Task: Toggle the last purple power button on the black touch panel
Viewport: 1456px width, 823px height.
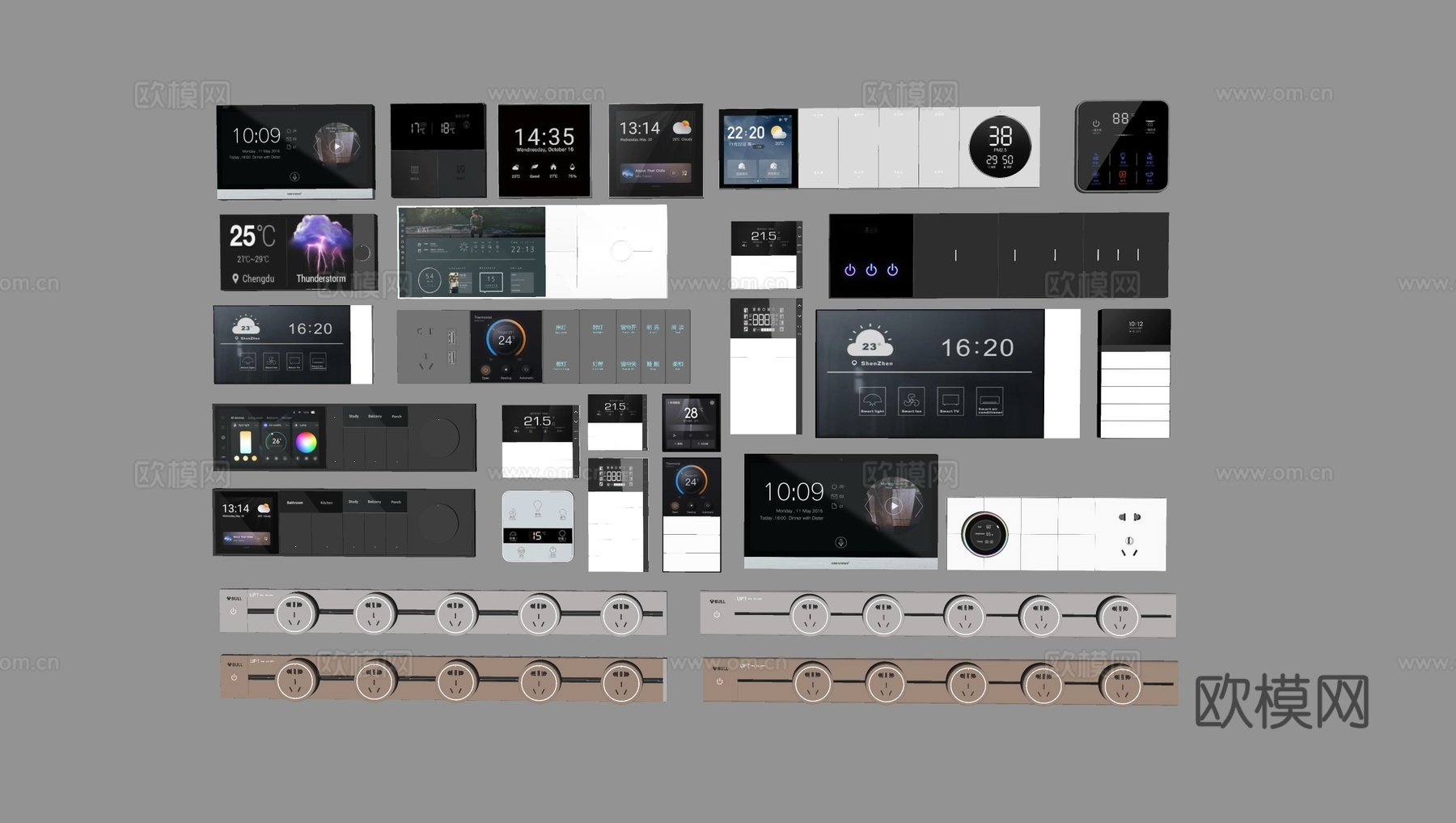Action: 892,269
